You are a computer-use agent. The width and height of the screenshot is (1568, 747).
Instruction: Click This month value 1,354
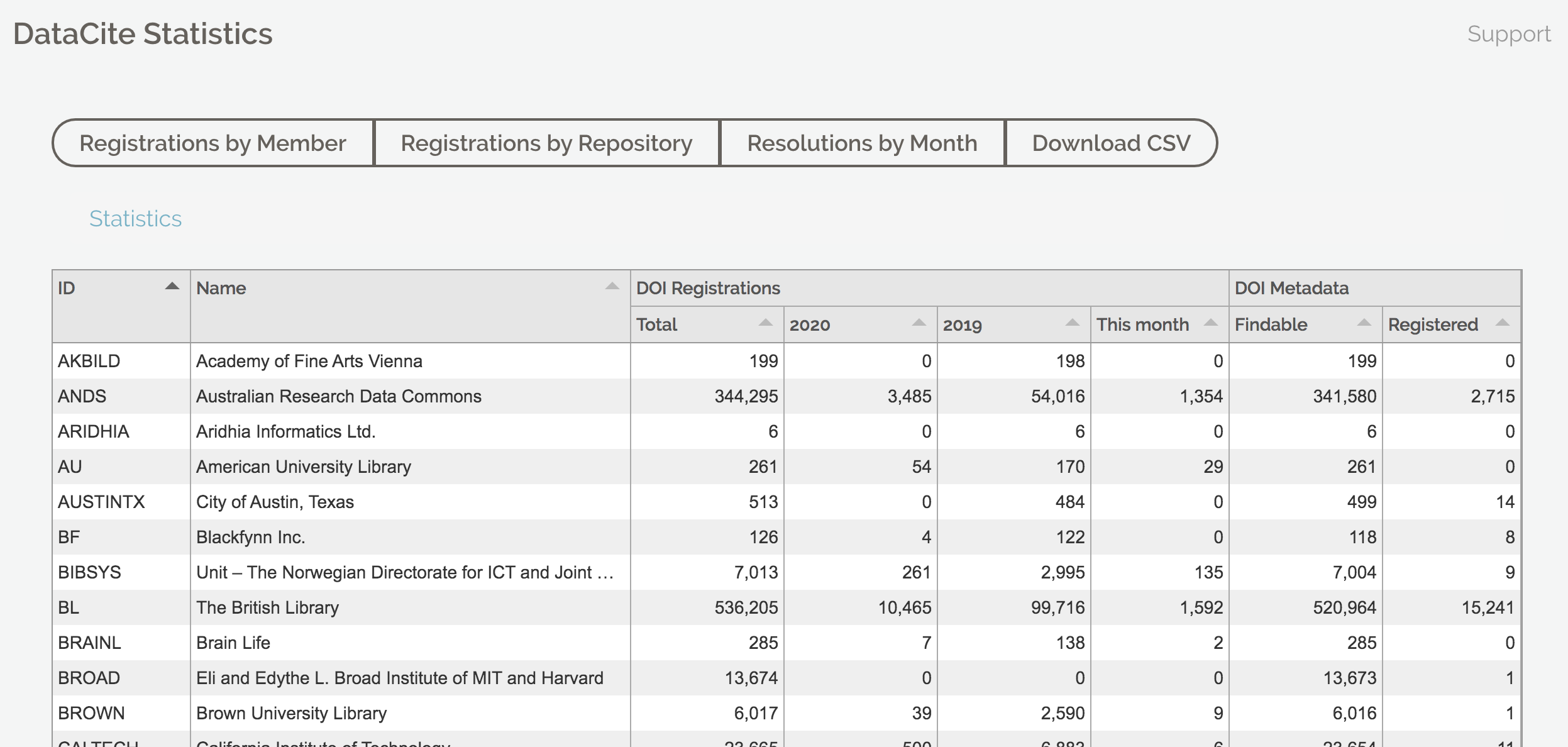point(1201,396)
